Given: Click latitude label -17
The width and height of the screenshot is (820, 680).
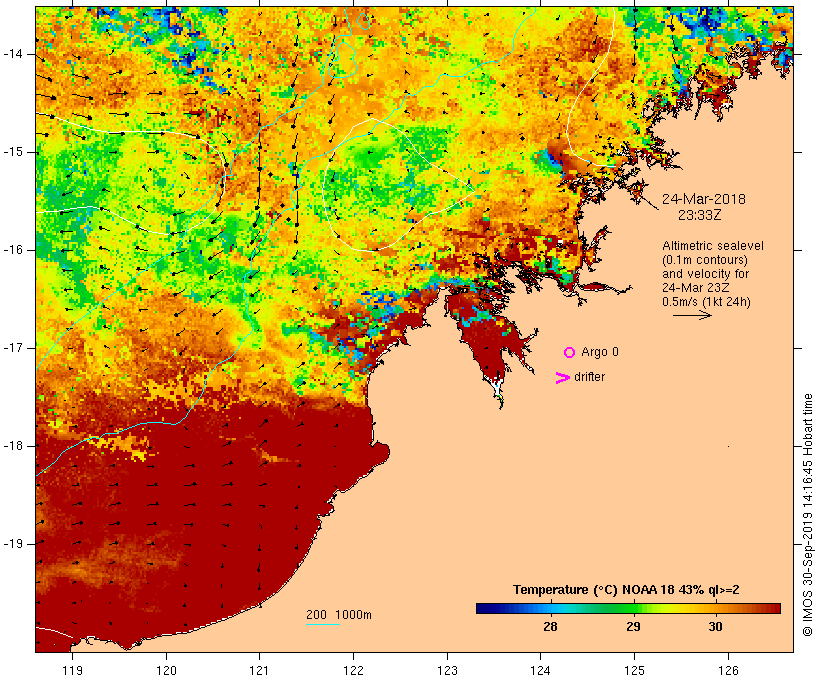Looking at the screenshot, I should (x=13, y=348).
